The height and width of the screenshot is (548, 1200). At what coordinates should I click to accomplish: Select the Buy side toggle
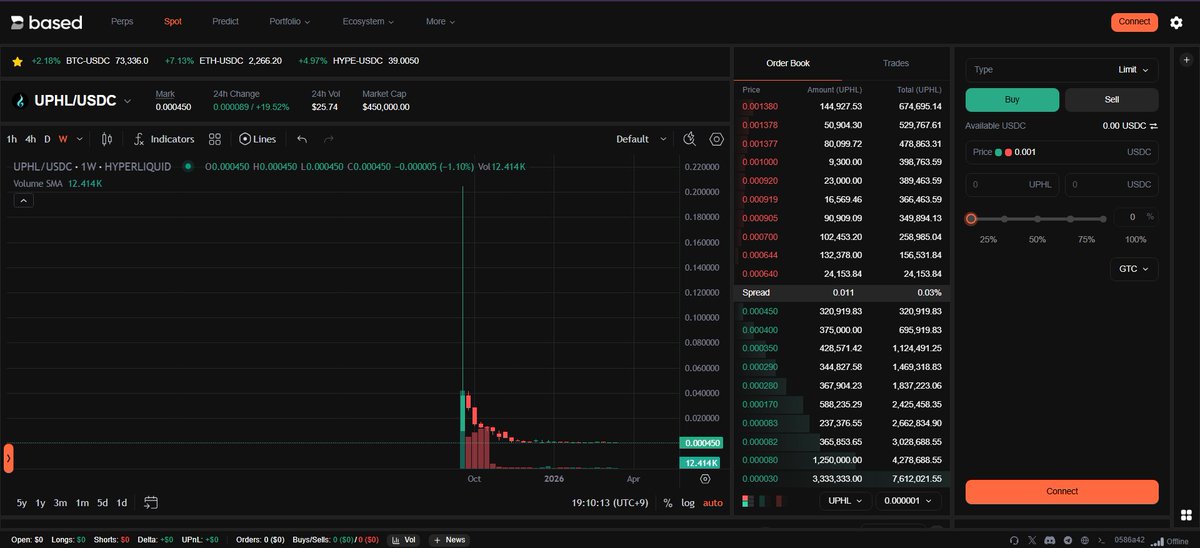[x=1012, y=99]
